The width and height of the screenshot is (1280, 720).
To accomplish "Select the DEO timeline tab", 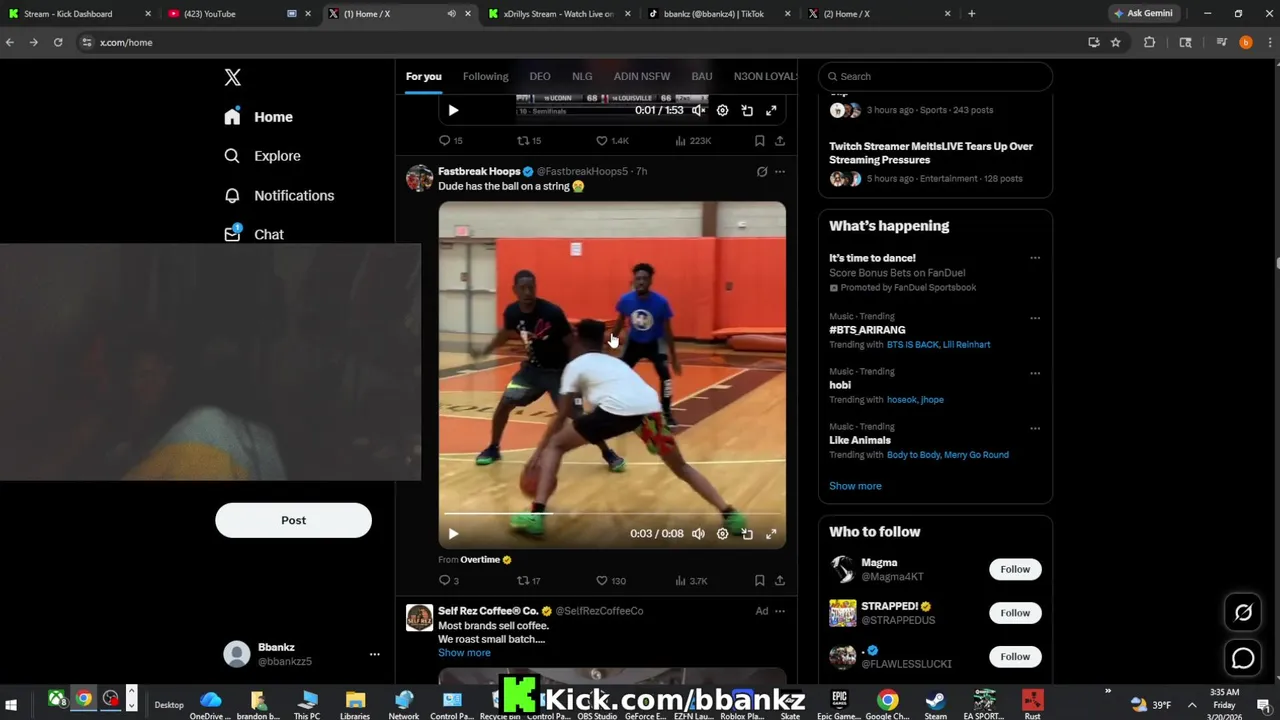I will click(540, 76).
